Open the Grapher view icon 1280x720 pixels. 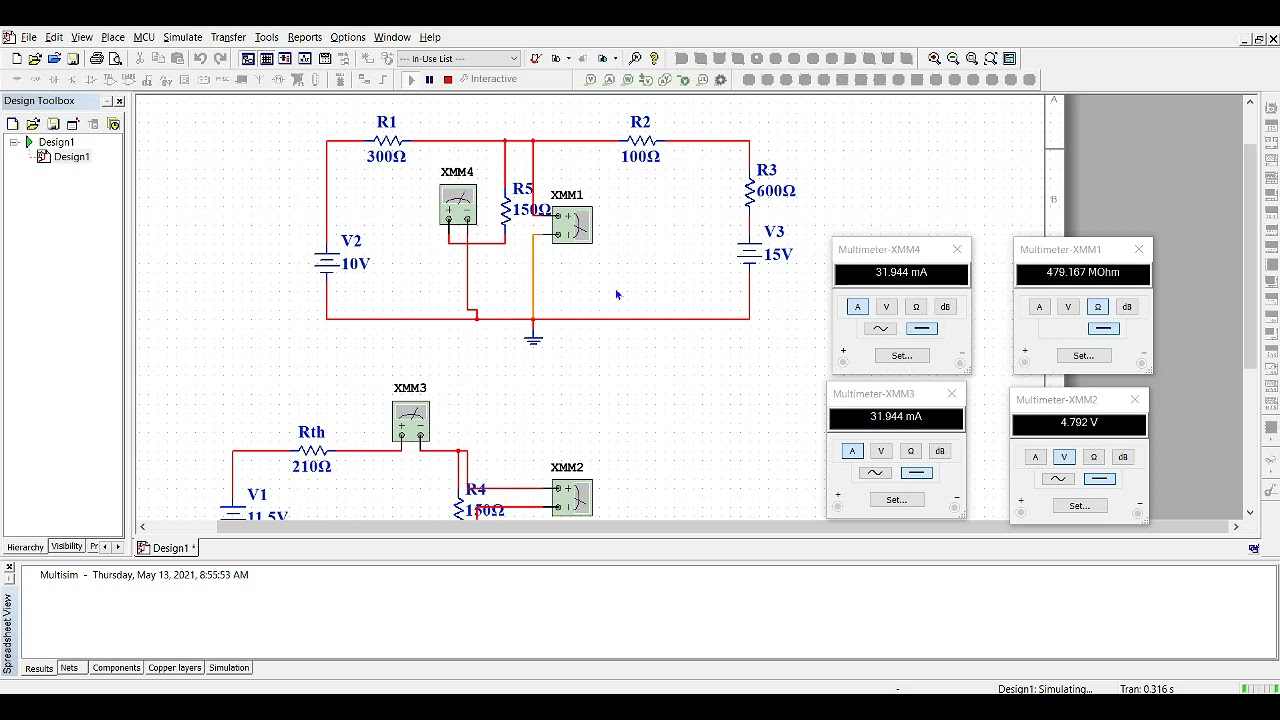[305, 59]
